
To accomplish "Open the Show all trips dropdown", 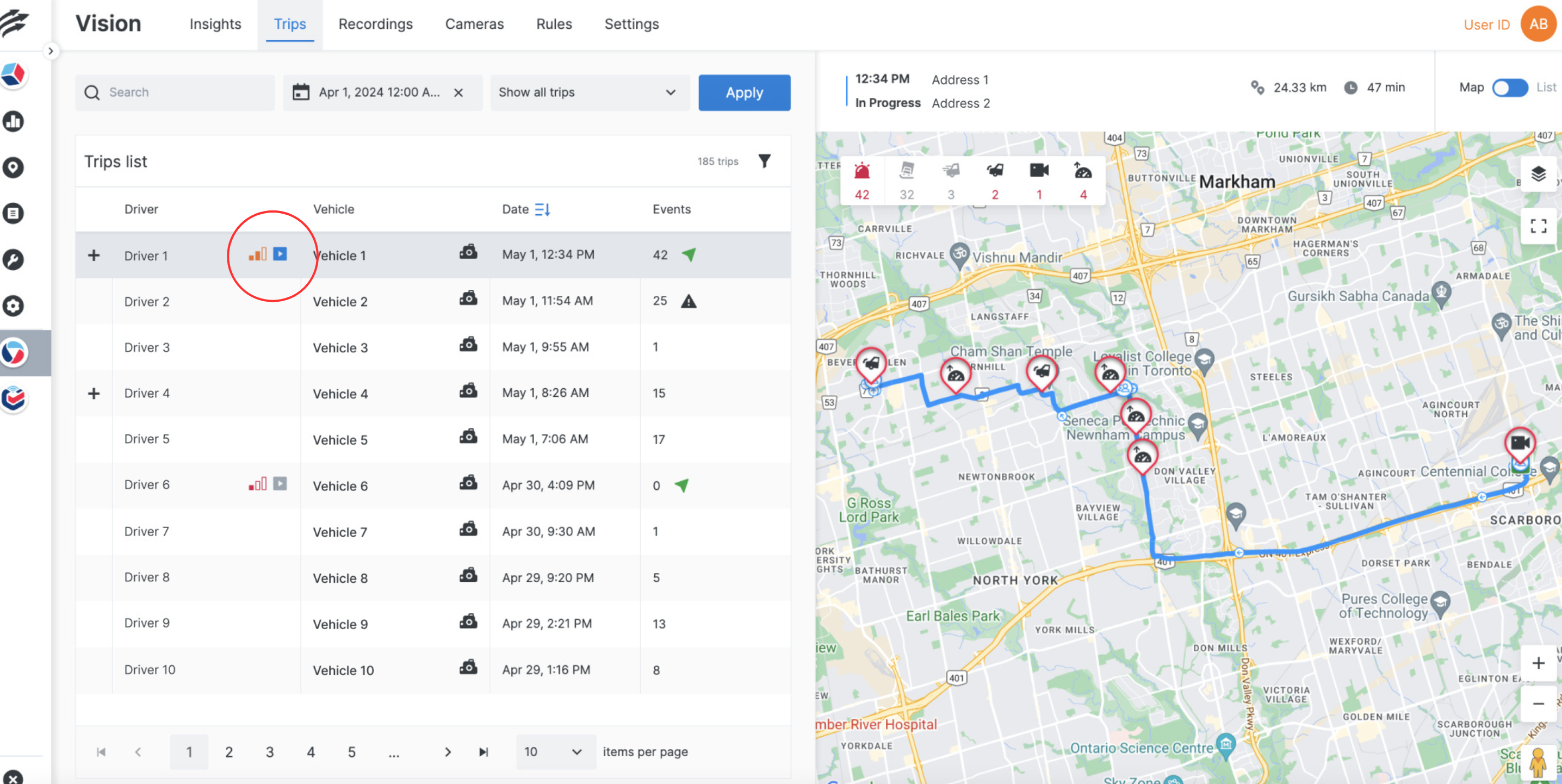I will [x=589, y=92].
